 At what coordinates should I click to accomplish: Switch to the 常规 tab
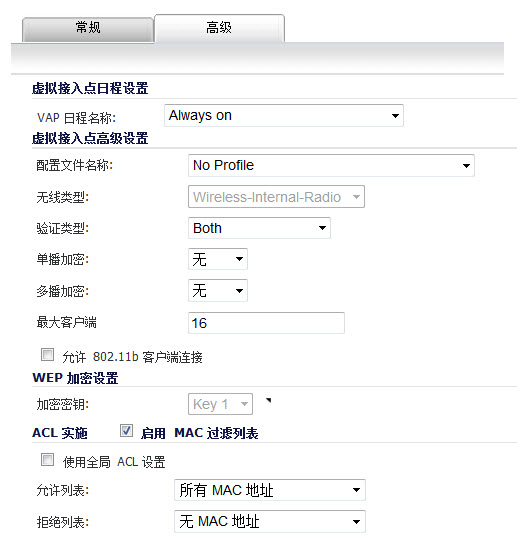[88, 29]
